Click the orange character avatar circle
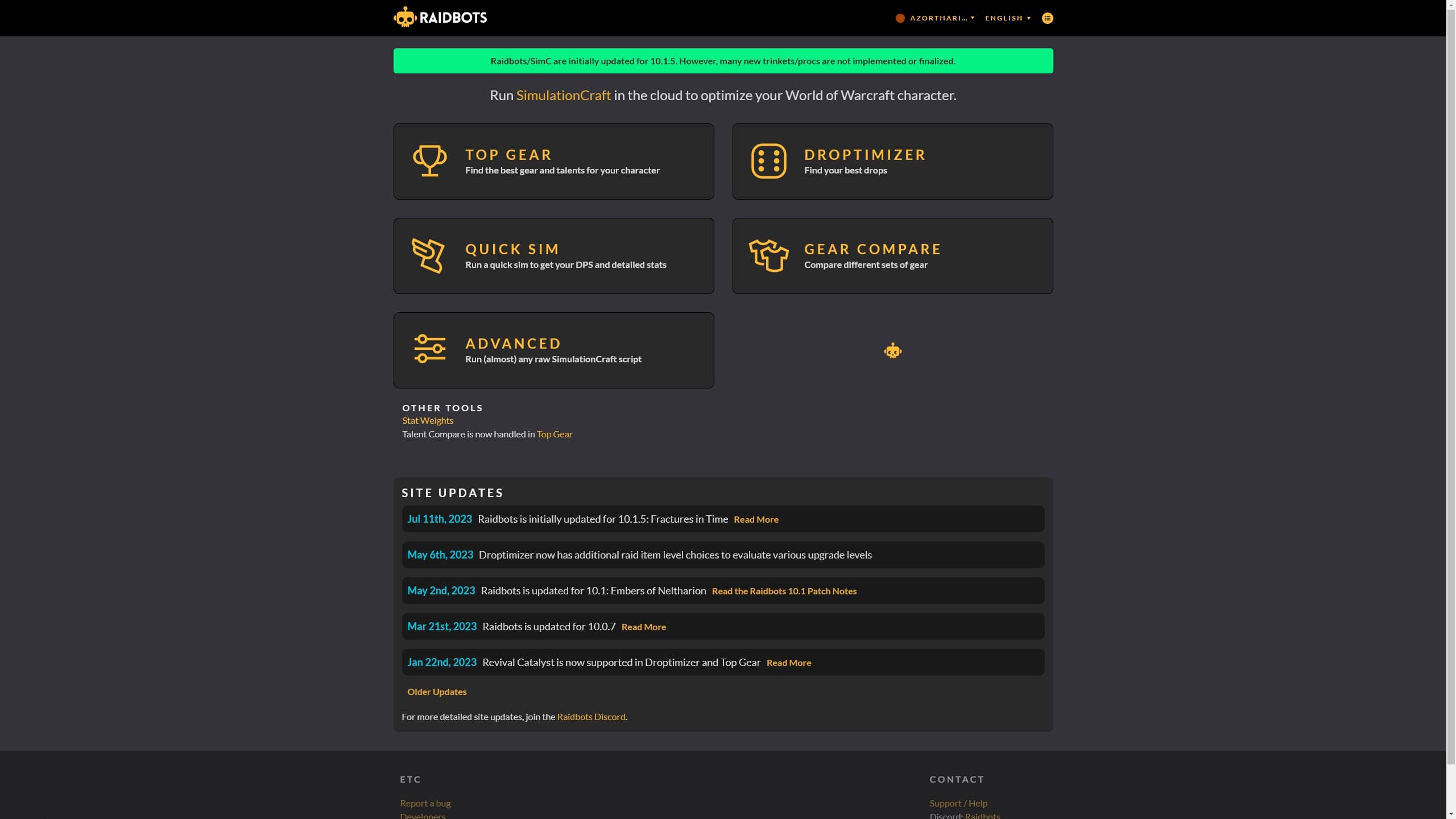This screenshot has width=1456, height=819. tap(900, 18)
